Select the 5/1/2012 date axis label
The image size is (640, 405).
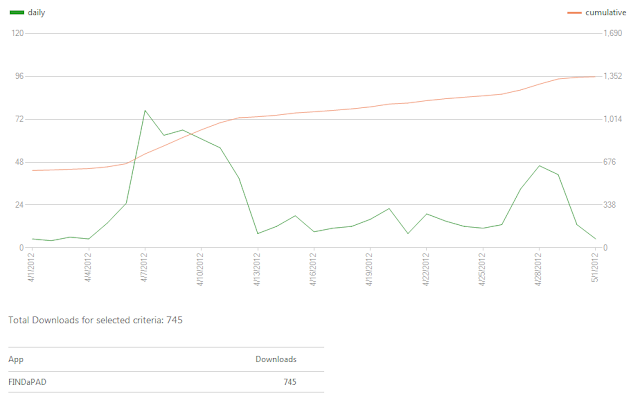[x=596, y=268]
